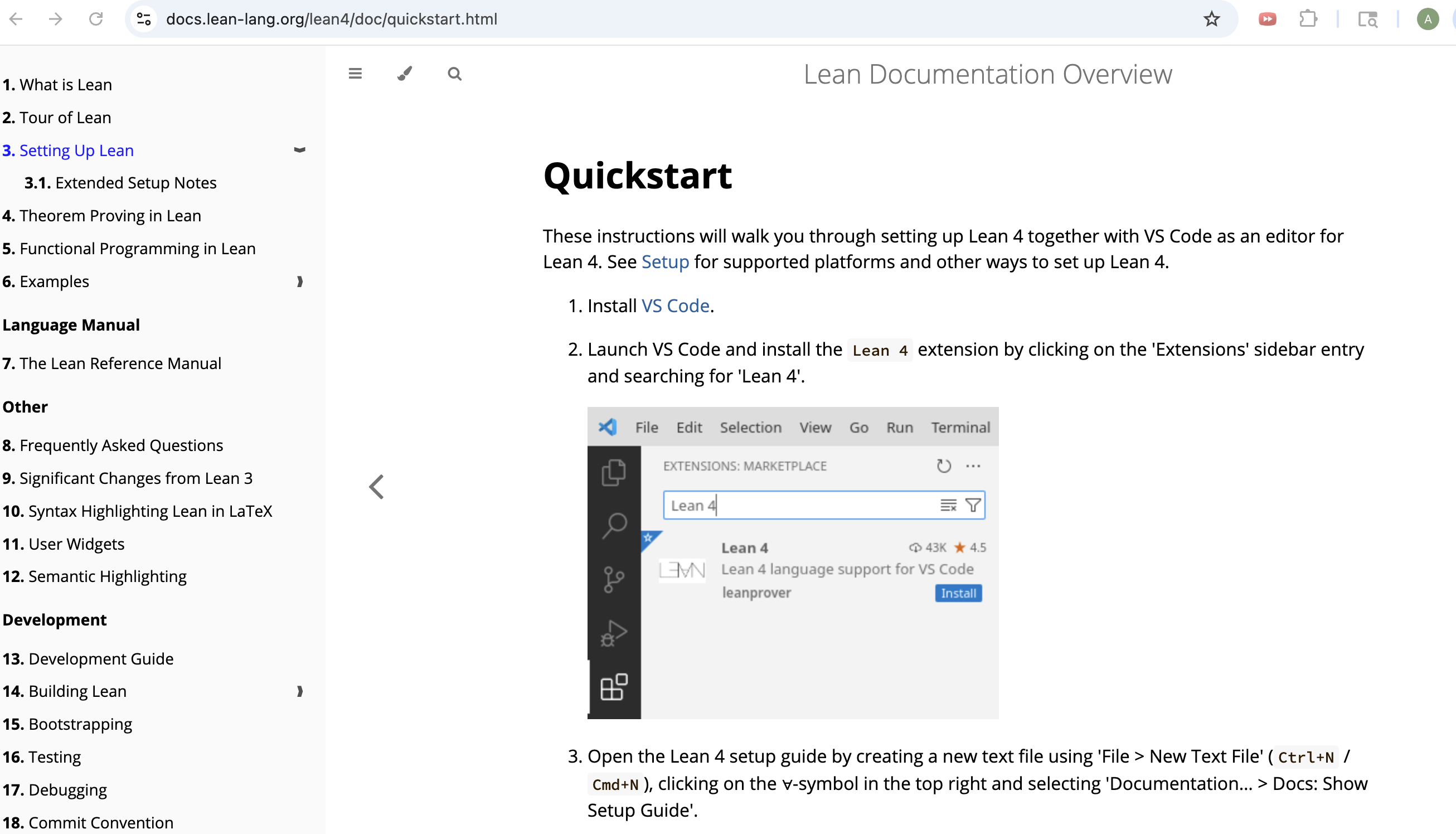Click the browser address bar URL
The height and width of the screenshot is (834, 1456).
pyautogui.click(x=332, y=20)
